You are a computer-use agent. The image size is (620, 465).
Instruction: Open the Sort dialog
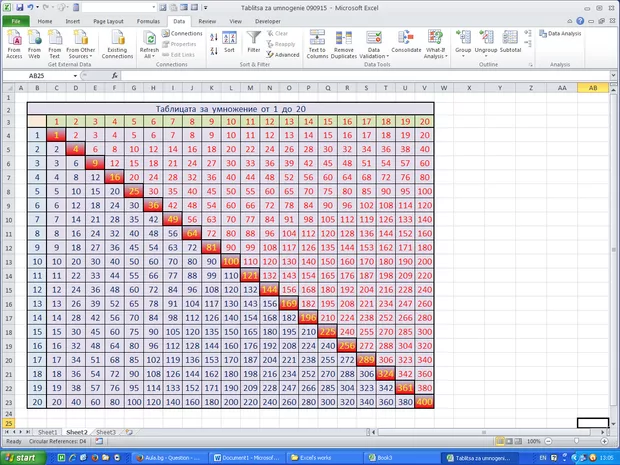coord(229,44)
